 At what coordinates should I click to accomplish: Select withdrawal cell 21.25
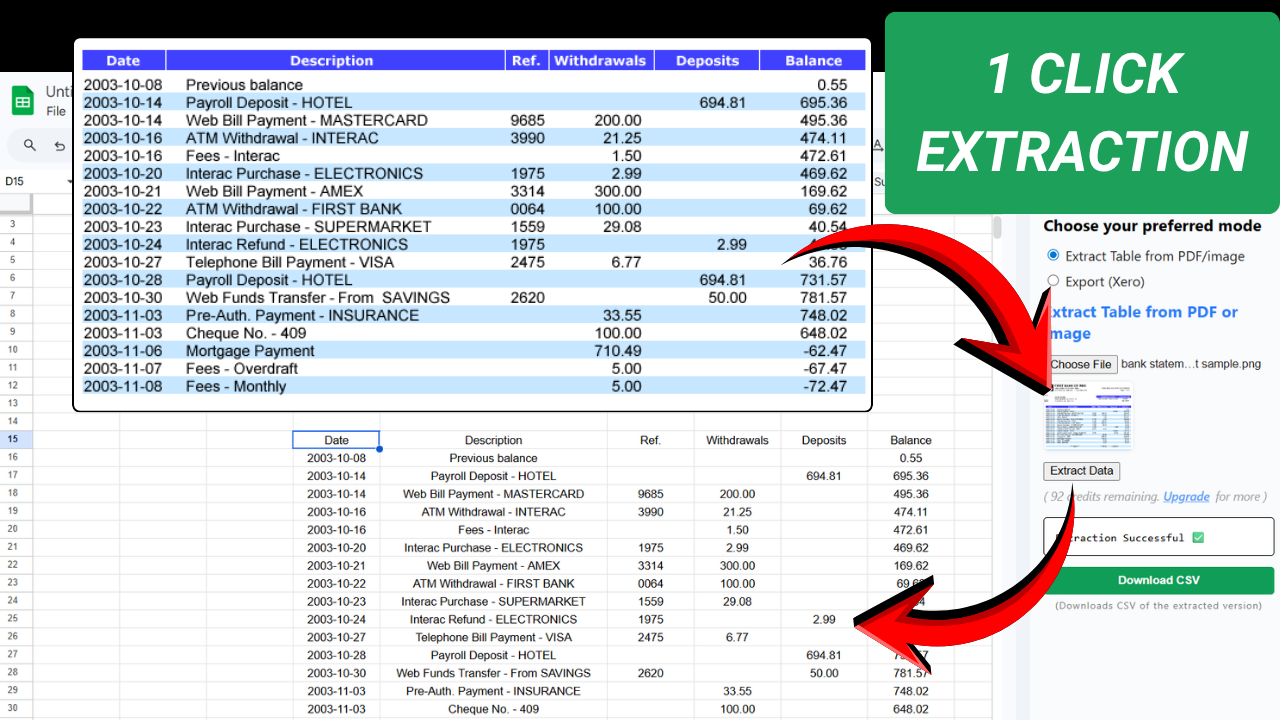pyautogui.click(x=737, y=512)
